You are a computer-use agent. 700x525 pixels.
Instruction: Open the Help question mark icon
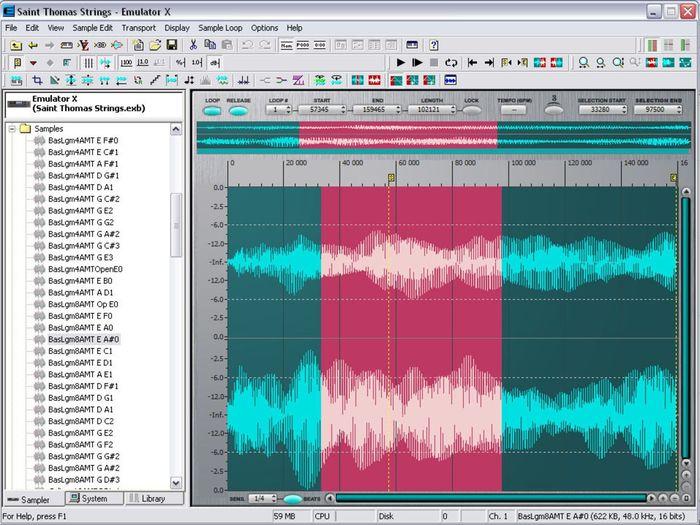coord(433,45)
